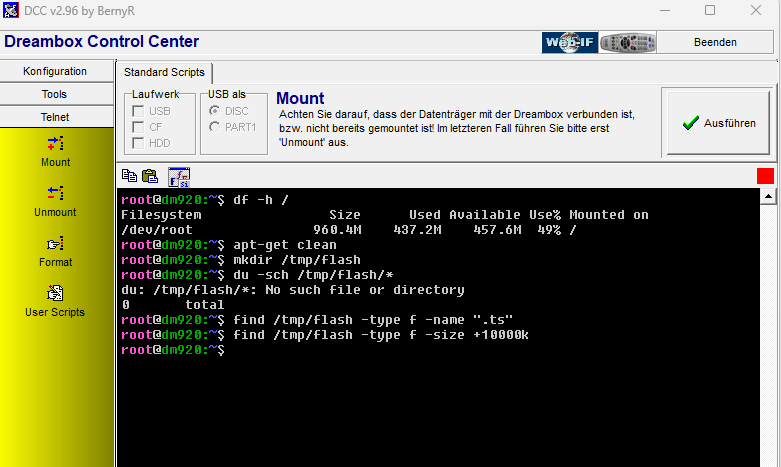Screen dimensions: 781x467
Task: Open the Konfiguration section
Action: tap(55, 71)
